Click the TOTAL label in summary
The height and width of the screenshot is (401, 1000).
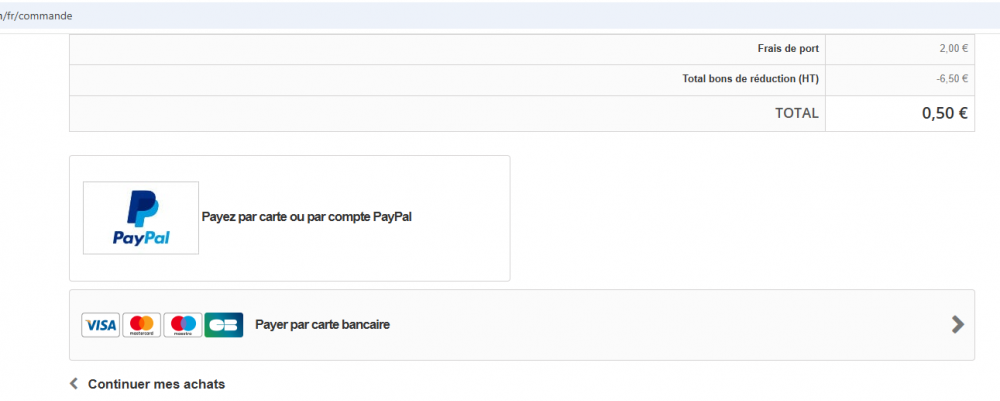pyautogui.click(x=796, y=113)
